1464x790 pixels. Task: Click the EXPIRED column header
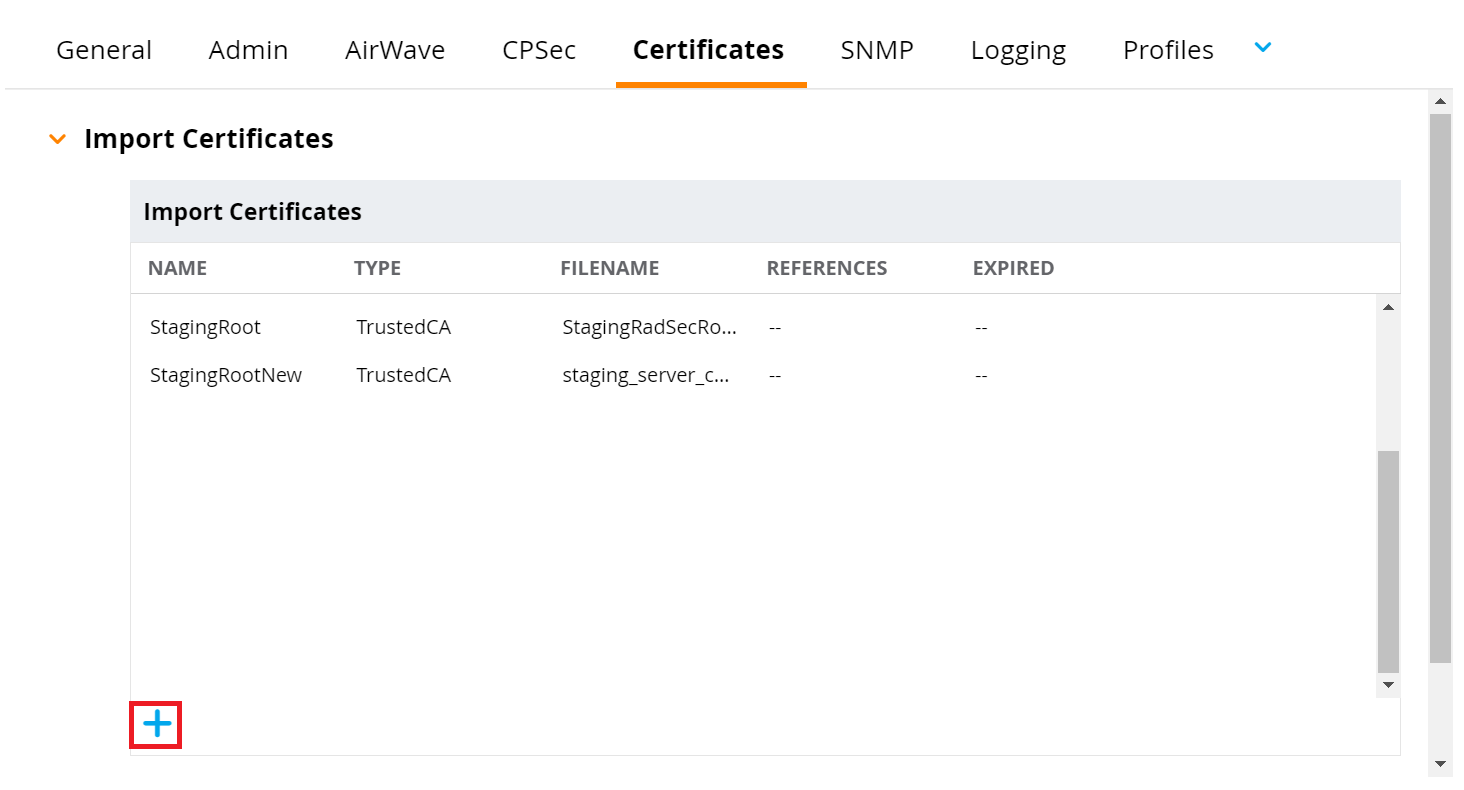pyautogui.click(x=1013, y=268)
